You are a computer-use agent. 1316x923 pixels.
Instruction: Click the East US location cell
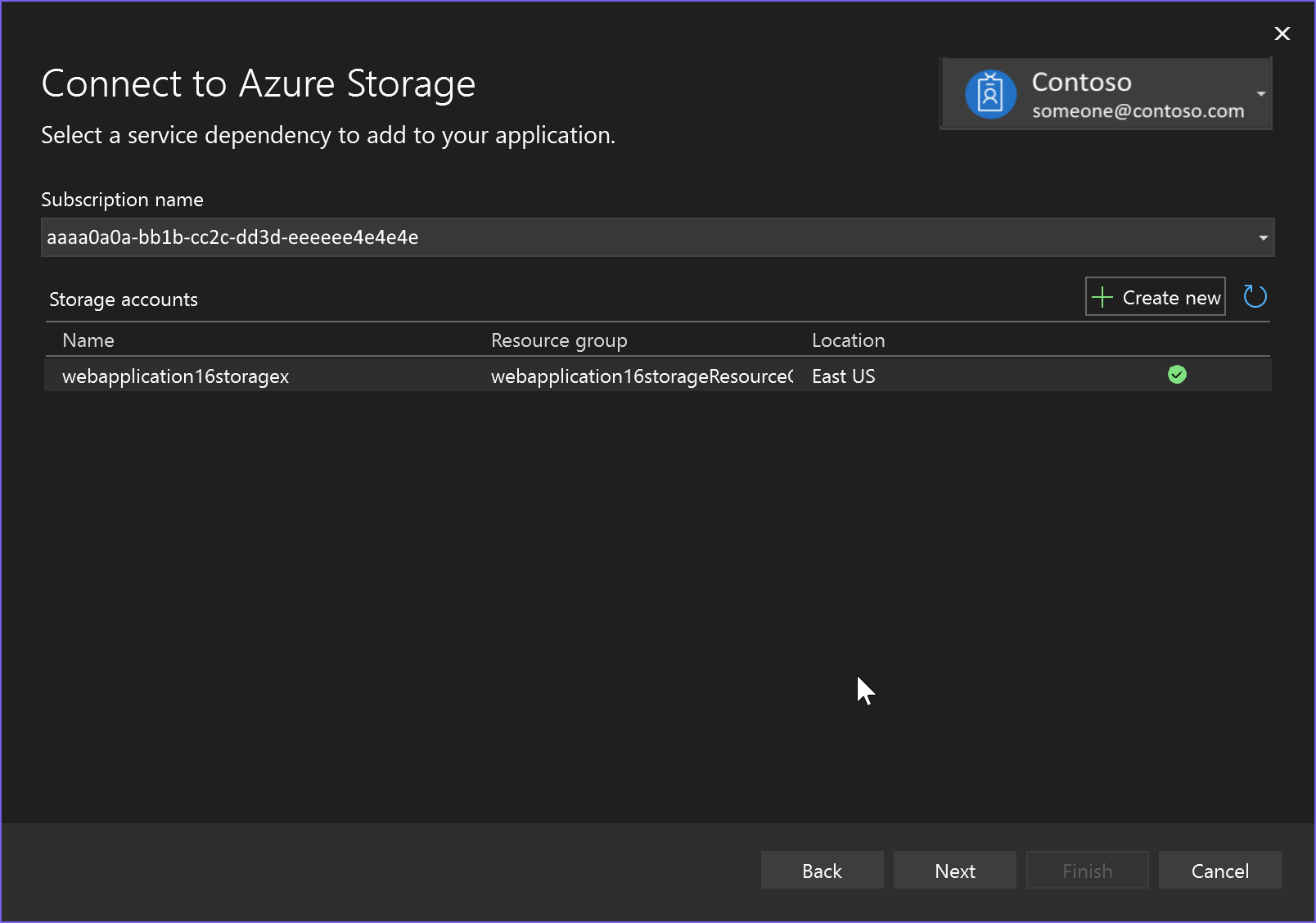coord(843,376)
